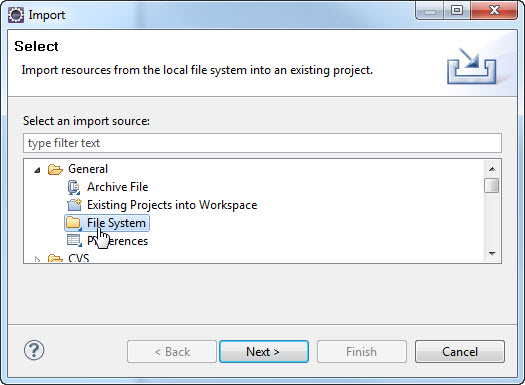The image size is (525, 385).
Task: Click the Existing Projects into Workspace icon
Action: (74, 205)
